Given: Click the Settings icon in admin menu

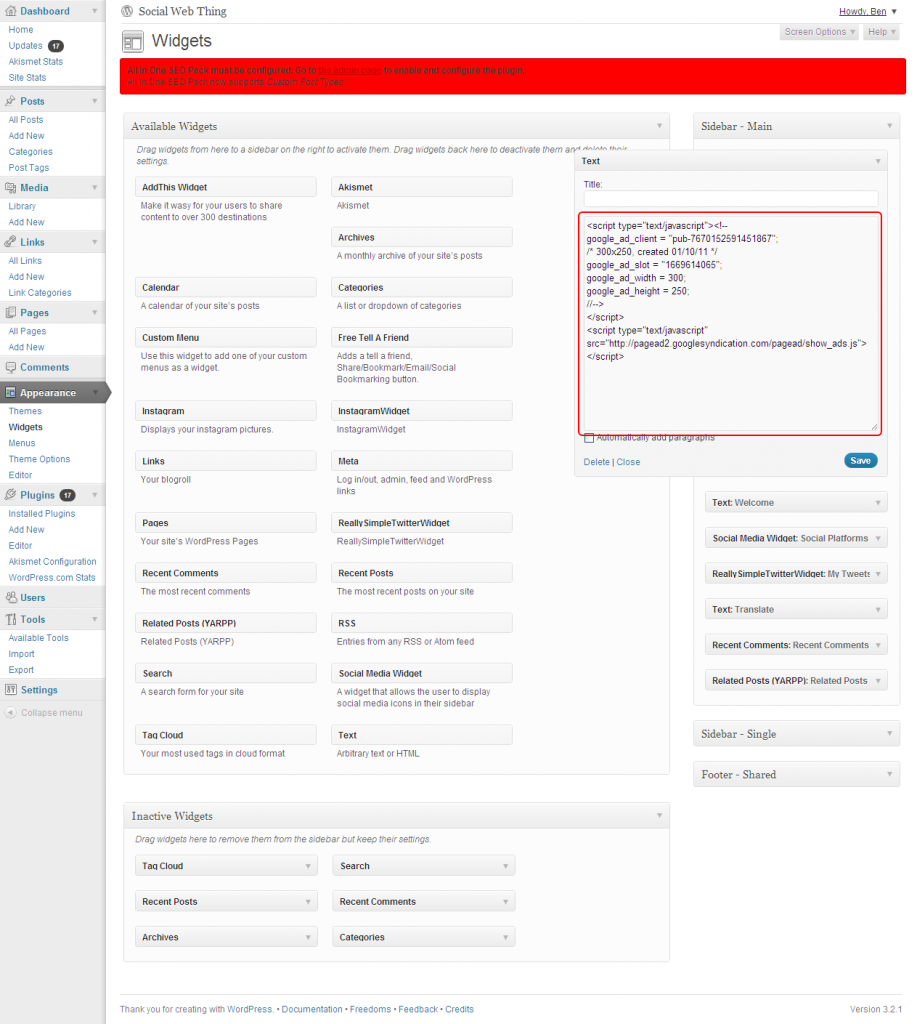Looking at the screenshot, I should coord(10,690).
